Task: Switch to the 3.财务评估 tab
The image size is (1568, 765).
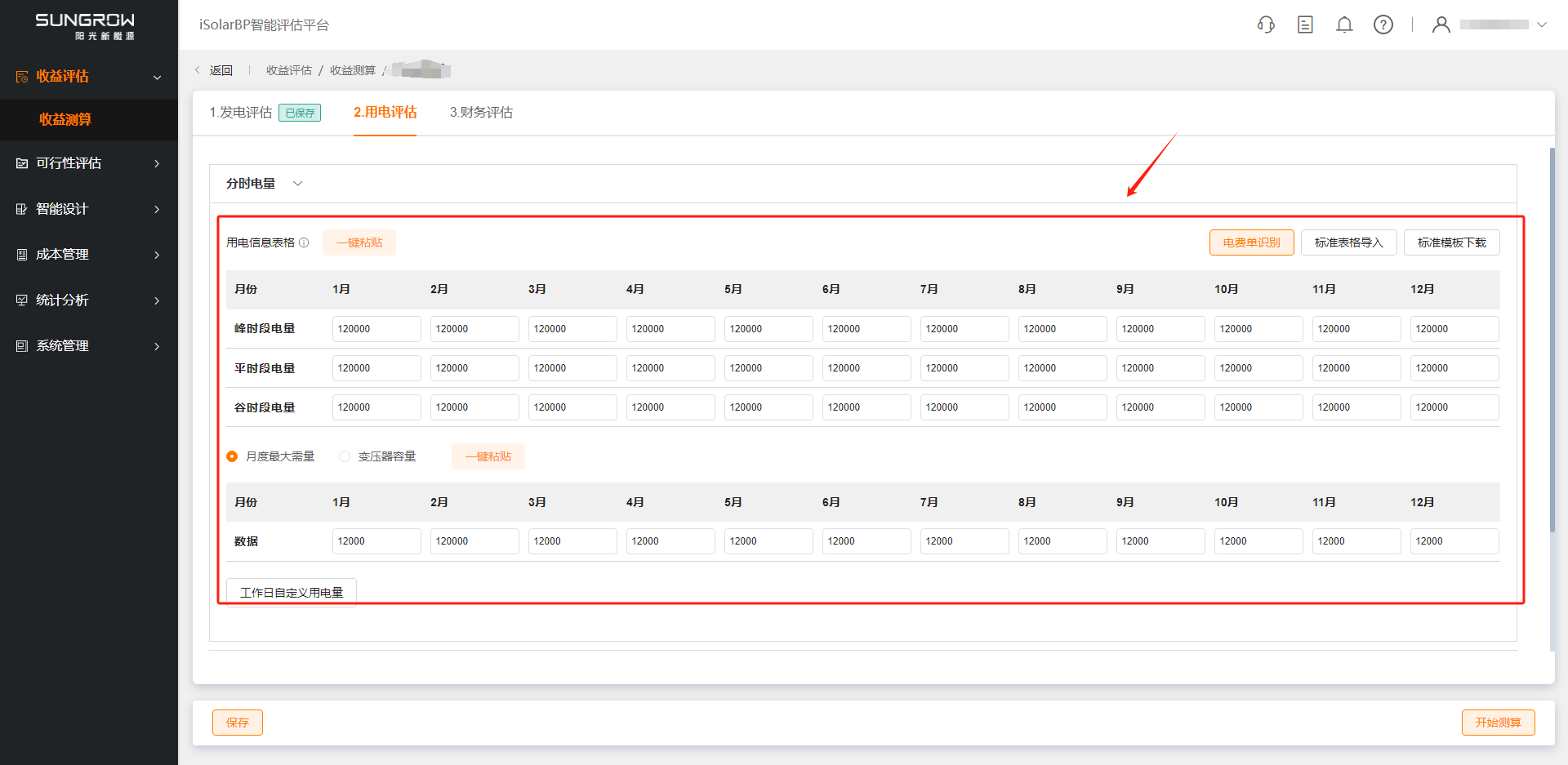Action: (481, 113)
